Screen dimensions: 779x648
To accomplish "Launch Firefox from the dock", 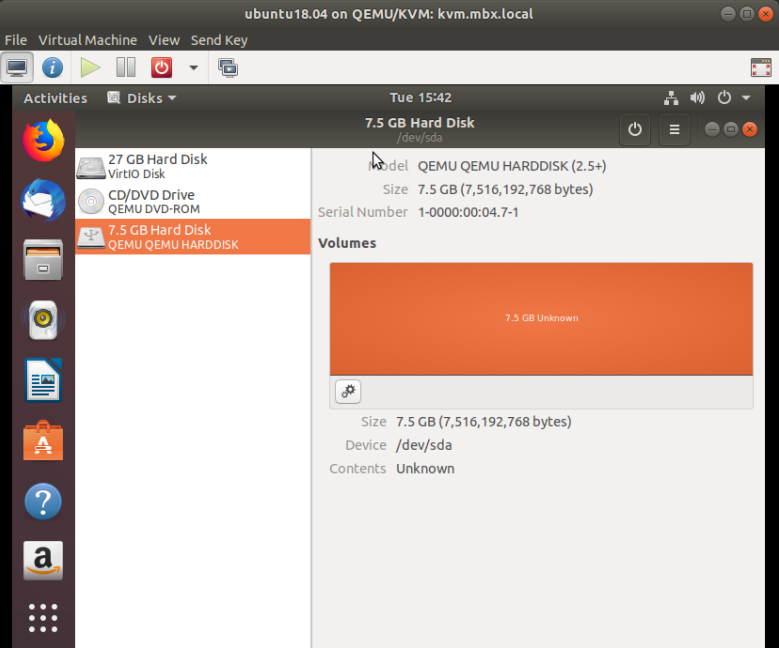I will [x=43, y=141].
